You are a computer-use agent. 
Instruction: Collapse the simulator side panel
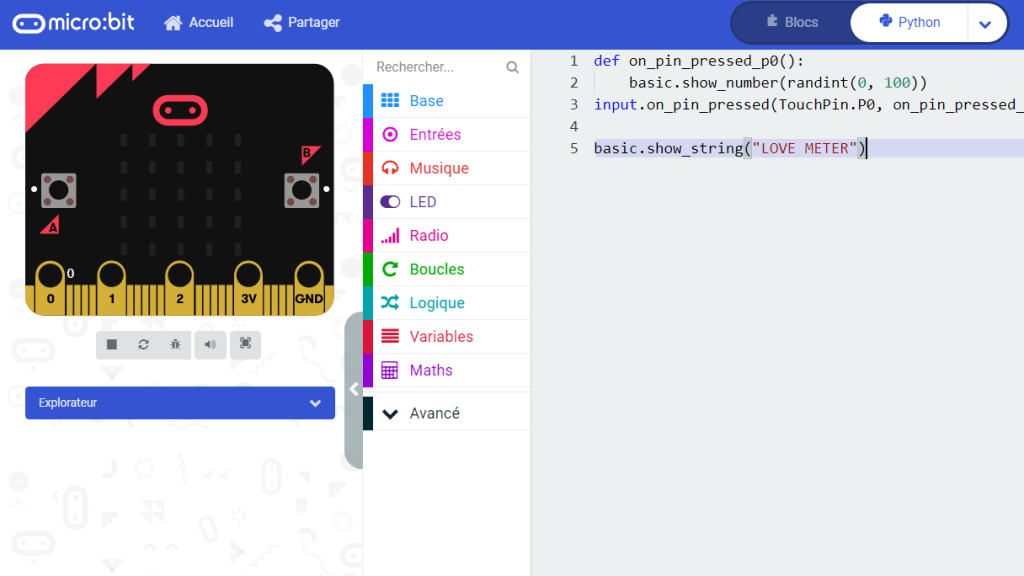(x=353, y=389)
